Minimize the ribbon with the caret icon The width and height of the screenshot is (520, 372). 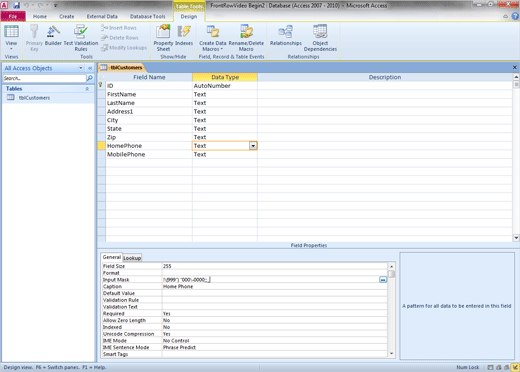pos(505,16)
